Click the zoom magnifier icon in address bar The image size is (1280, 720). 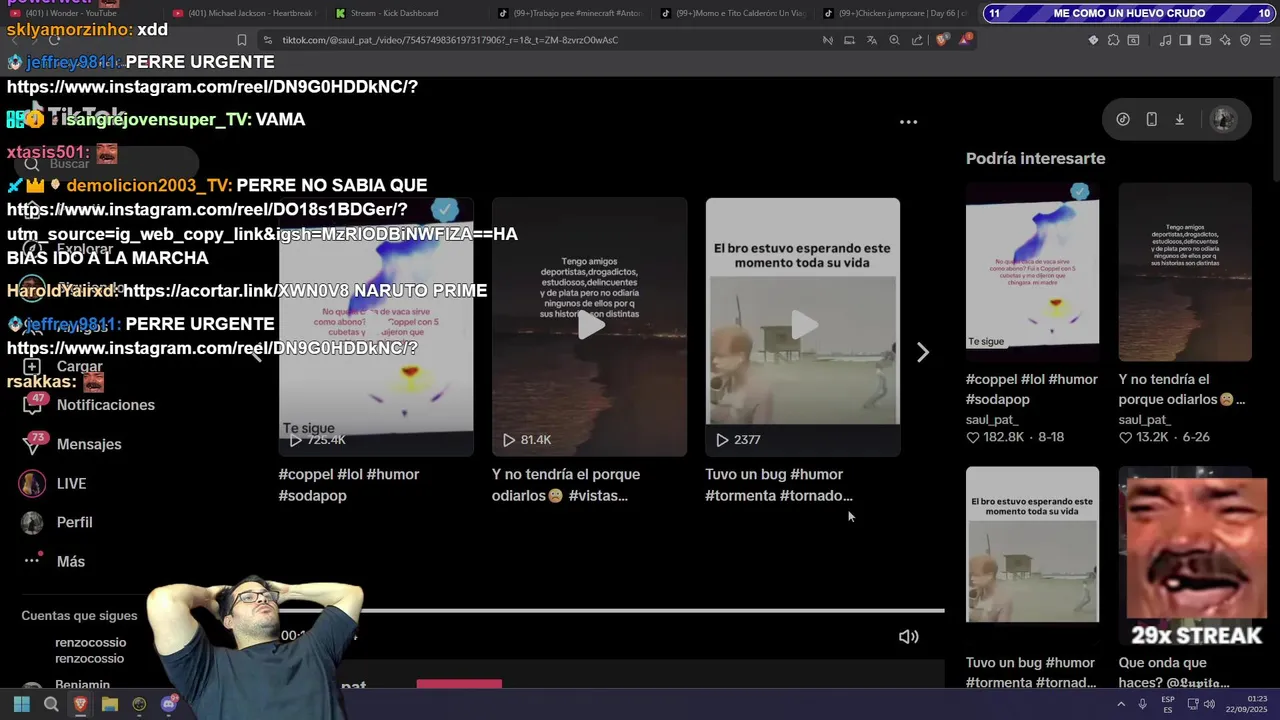(894, 40)
